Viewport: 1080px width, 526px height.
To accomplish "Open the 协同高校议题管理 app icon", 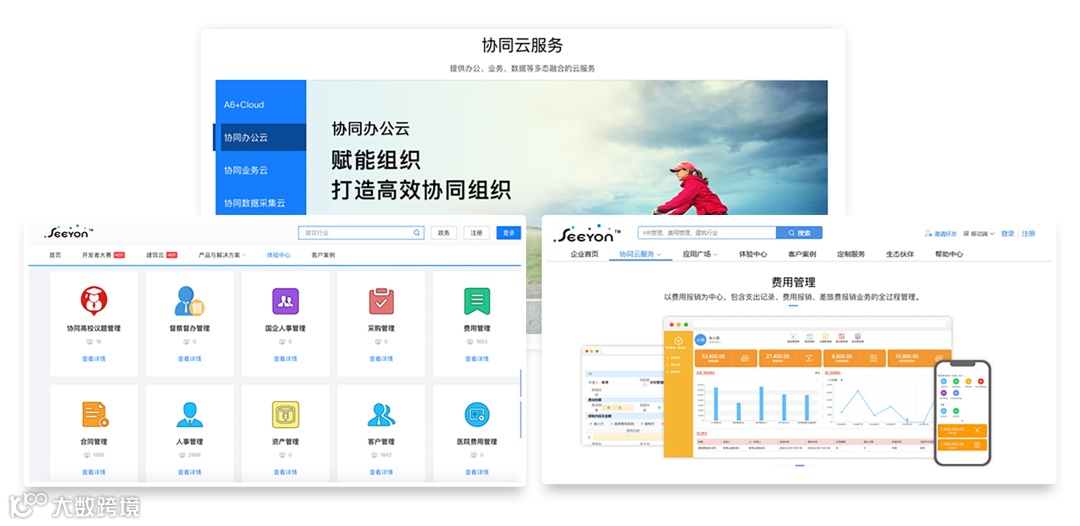I will pos(94,301).
